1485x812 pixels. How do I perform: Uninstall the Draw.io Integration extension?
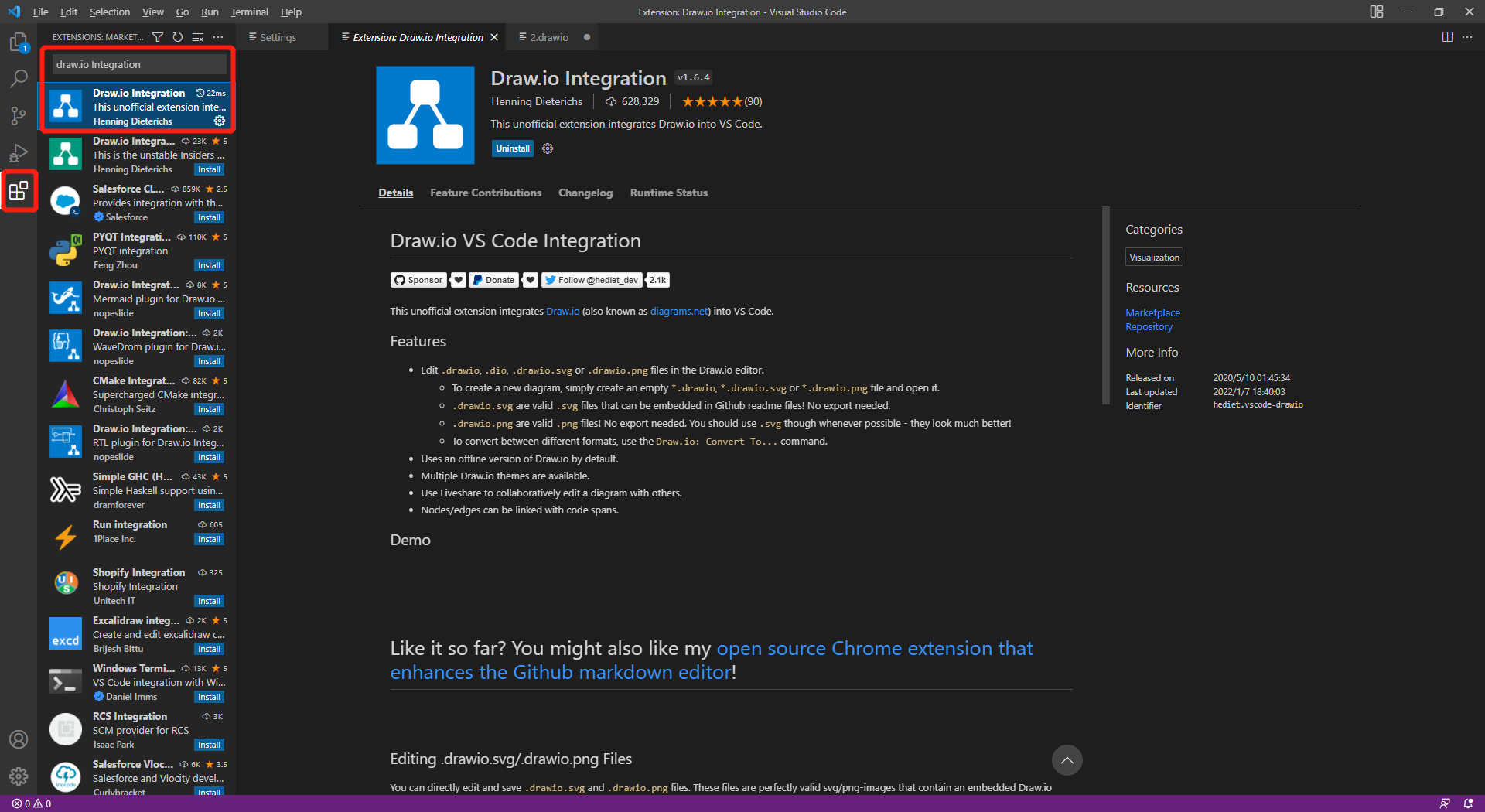(512, 148)
